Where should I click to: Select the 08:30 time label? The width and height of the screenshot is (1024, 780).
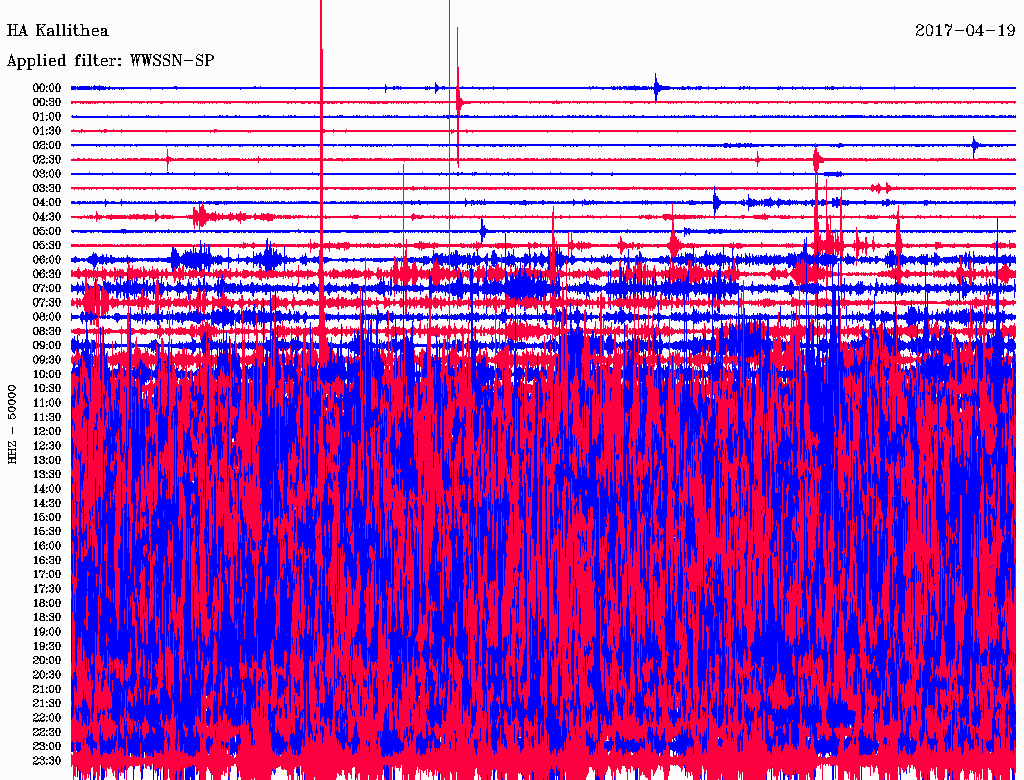click(x=47, y=331)
